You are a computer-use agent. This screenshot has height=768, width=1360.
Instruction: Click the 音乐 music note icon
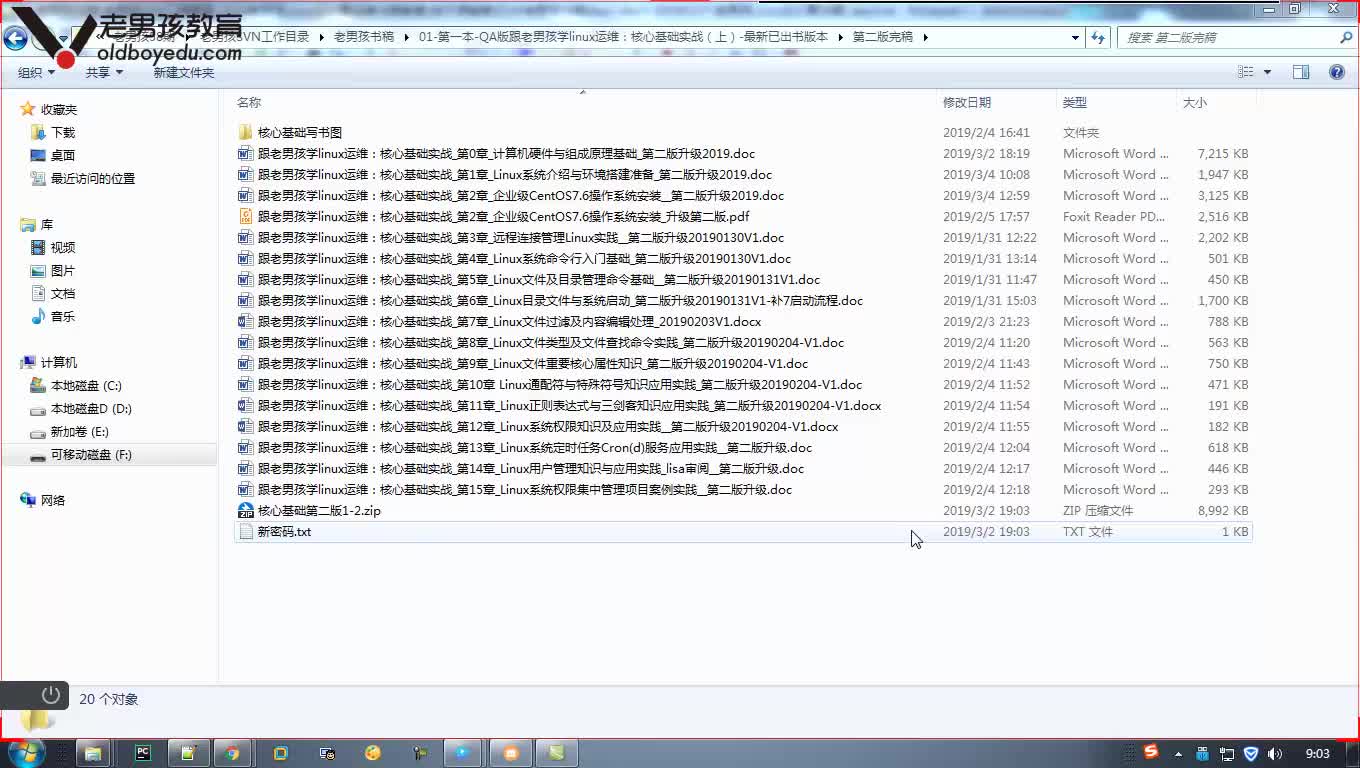point(38,316)
